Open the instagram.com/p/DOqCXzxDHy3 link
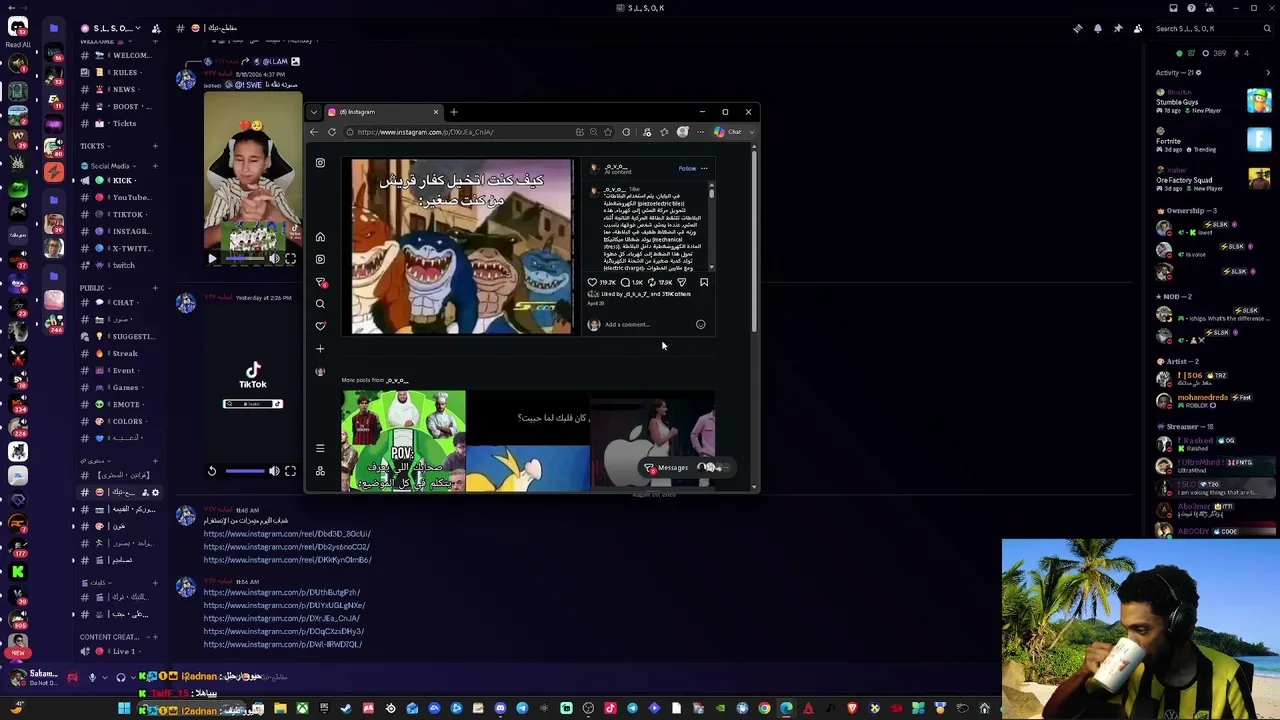The image size is (1280, 720). [284, 631]
